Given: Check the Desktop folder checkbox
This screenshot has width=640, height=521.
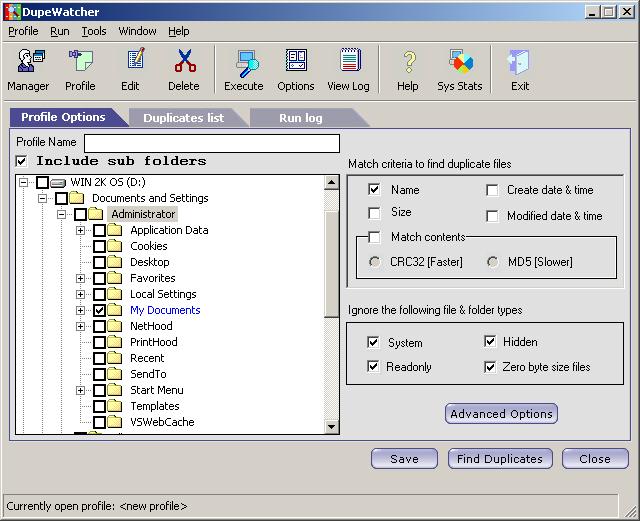Looking at the screenshot, I should (100, 262).
